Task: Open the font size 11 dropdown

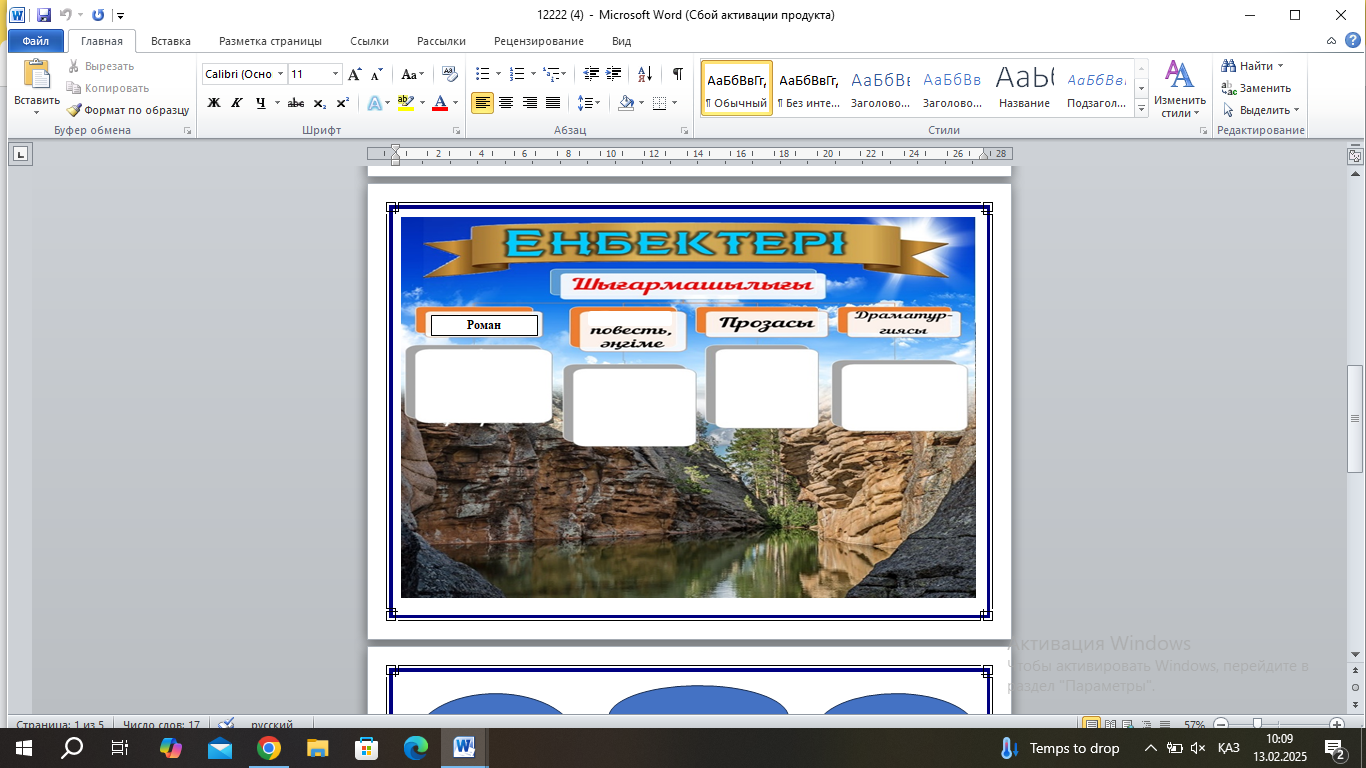Action: click(335, 74)
